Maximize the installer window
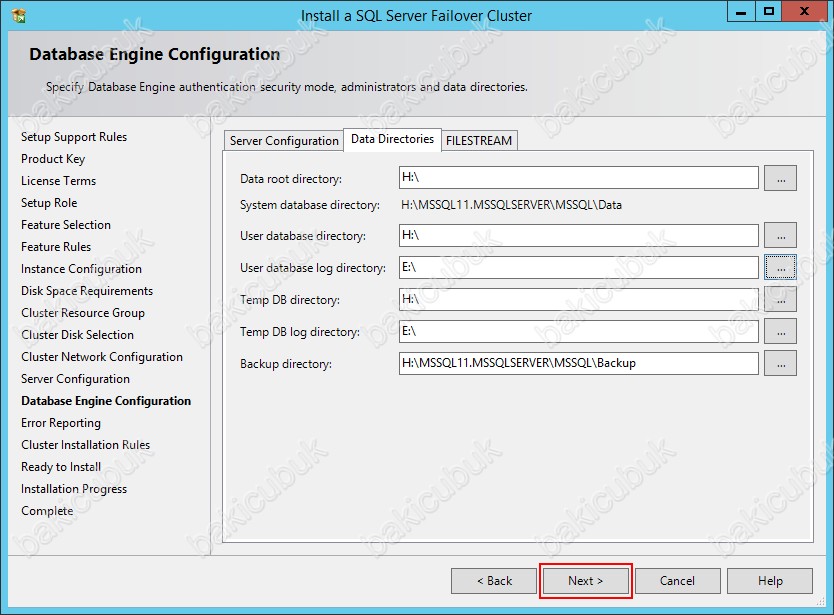 (769, 12)
